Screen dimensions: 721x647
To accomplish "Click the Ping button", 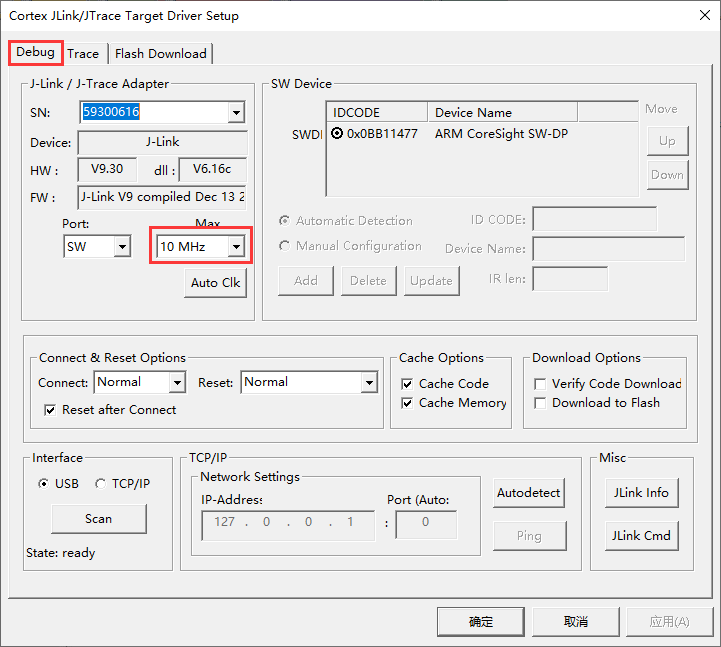I will [529, 536].
